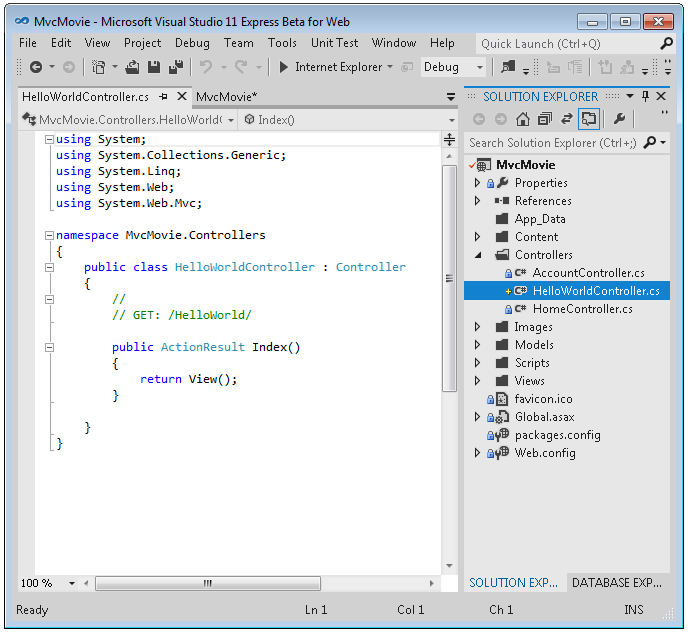Click the editor split window handle icon
Screen dimensions: 688x632
(449, 140)
